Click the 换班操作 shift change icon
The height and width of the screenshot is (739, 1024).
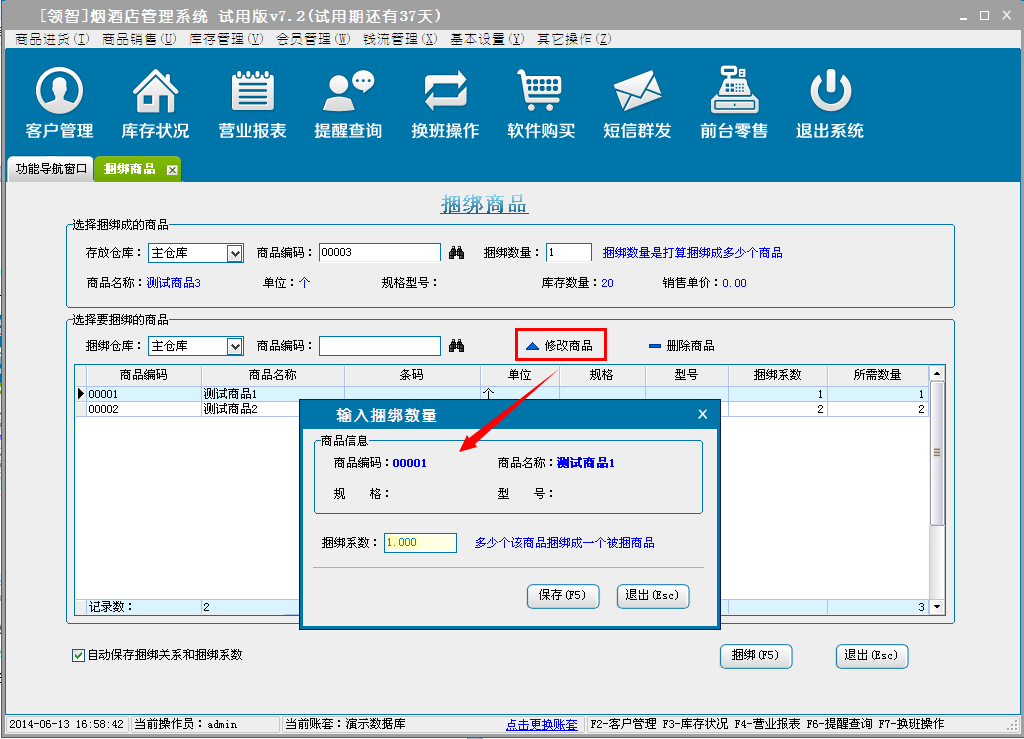(445, 103)
